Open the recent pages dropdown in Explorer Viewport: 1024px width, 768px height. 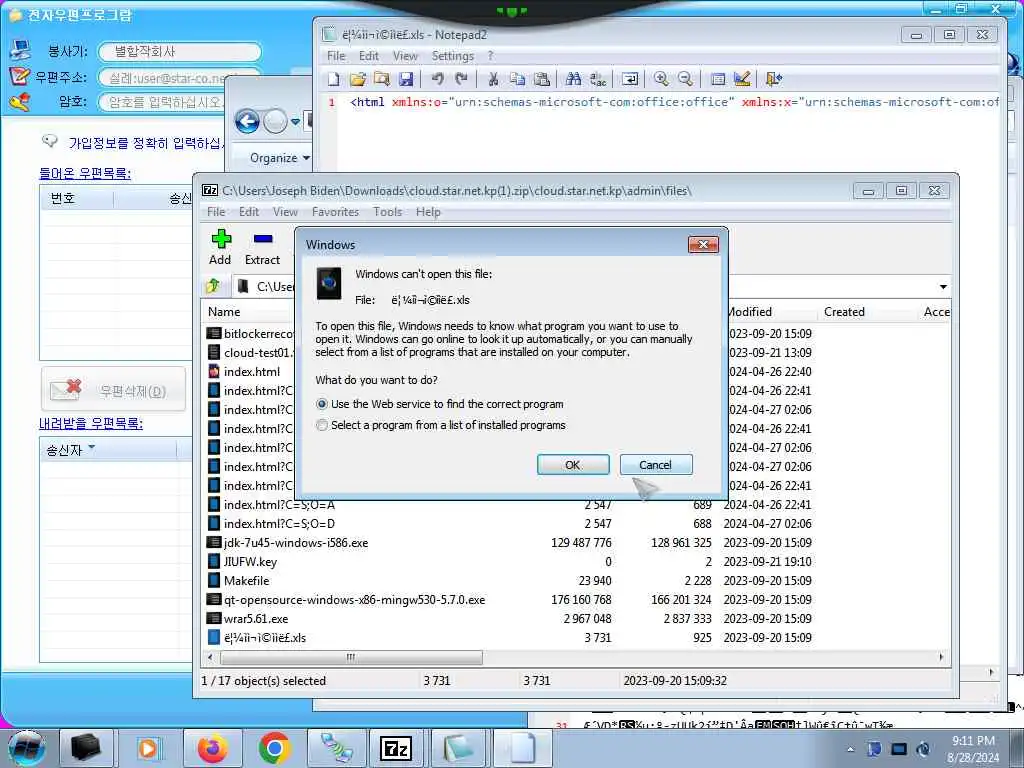(296, 121)
